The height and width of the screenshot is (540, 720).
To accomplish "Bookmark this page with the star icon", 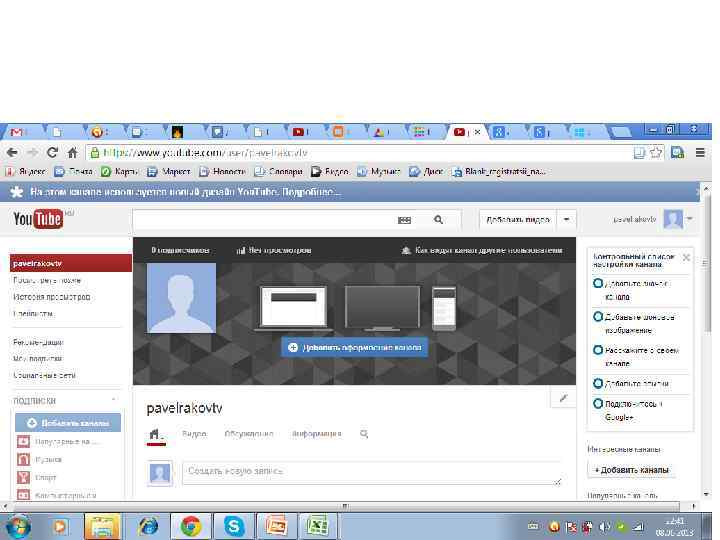I will [x=656, y=152].
